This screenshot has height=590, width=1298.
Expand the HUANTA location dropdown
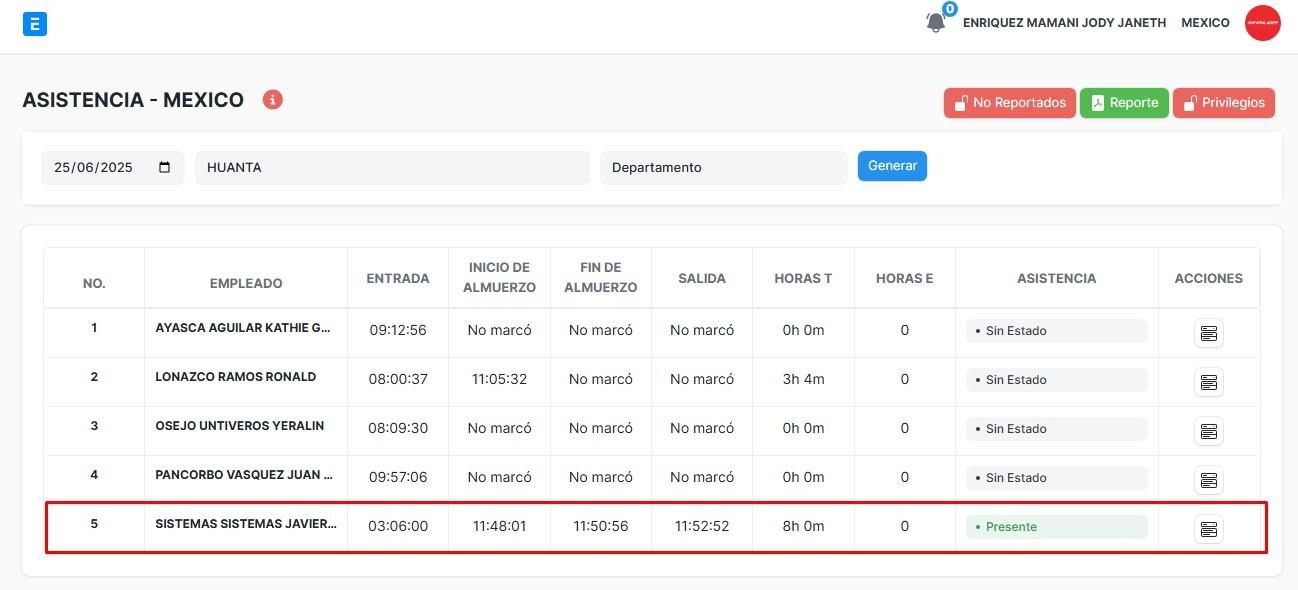click(x=392, y=168)
